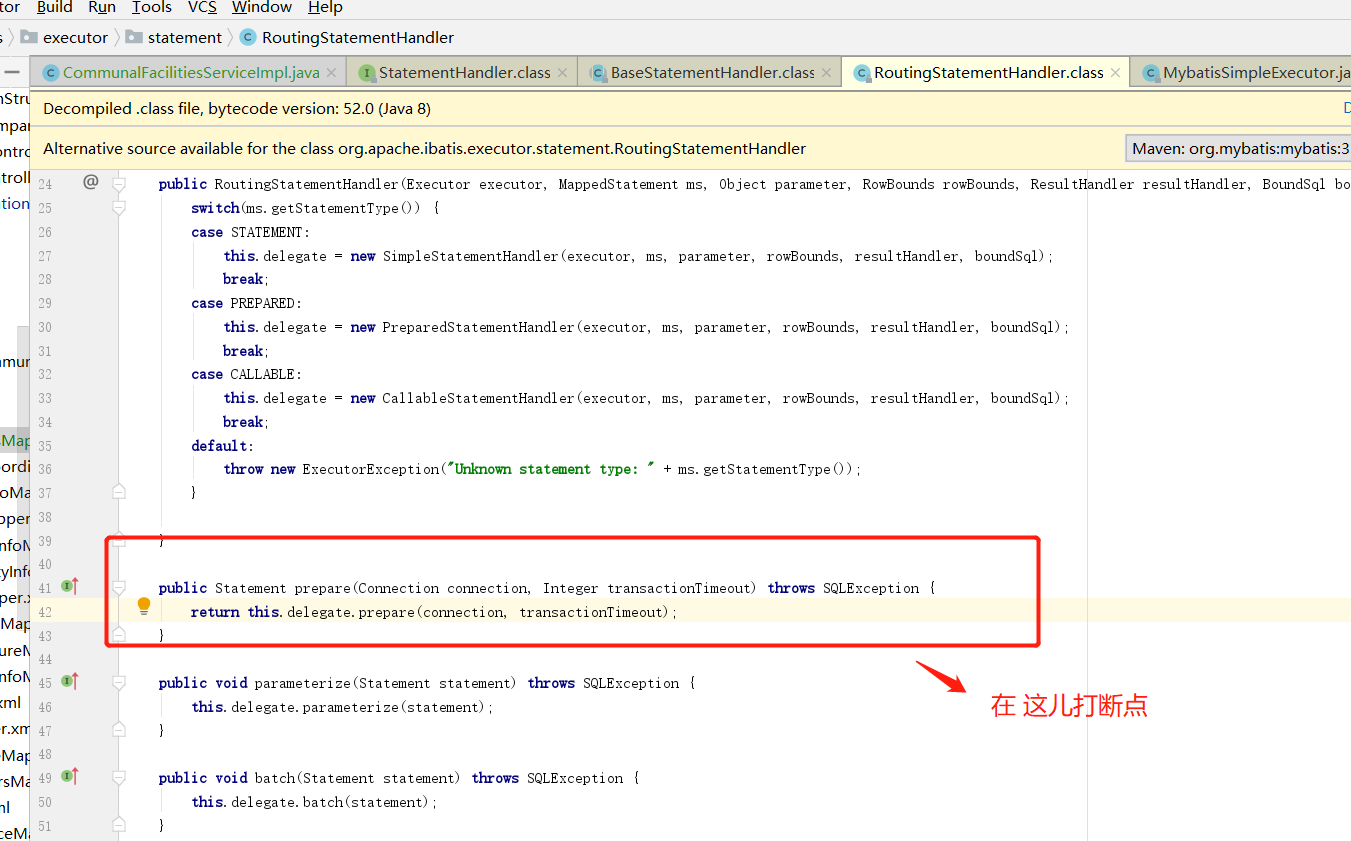The width and height of the screenshot is (1351, 841).
Task: Collapse the constructor fold marker on line 24
Action: (119, 184)
